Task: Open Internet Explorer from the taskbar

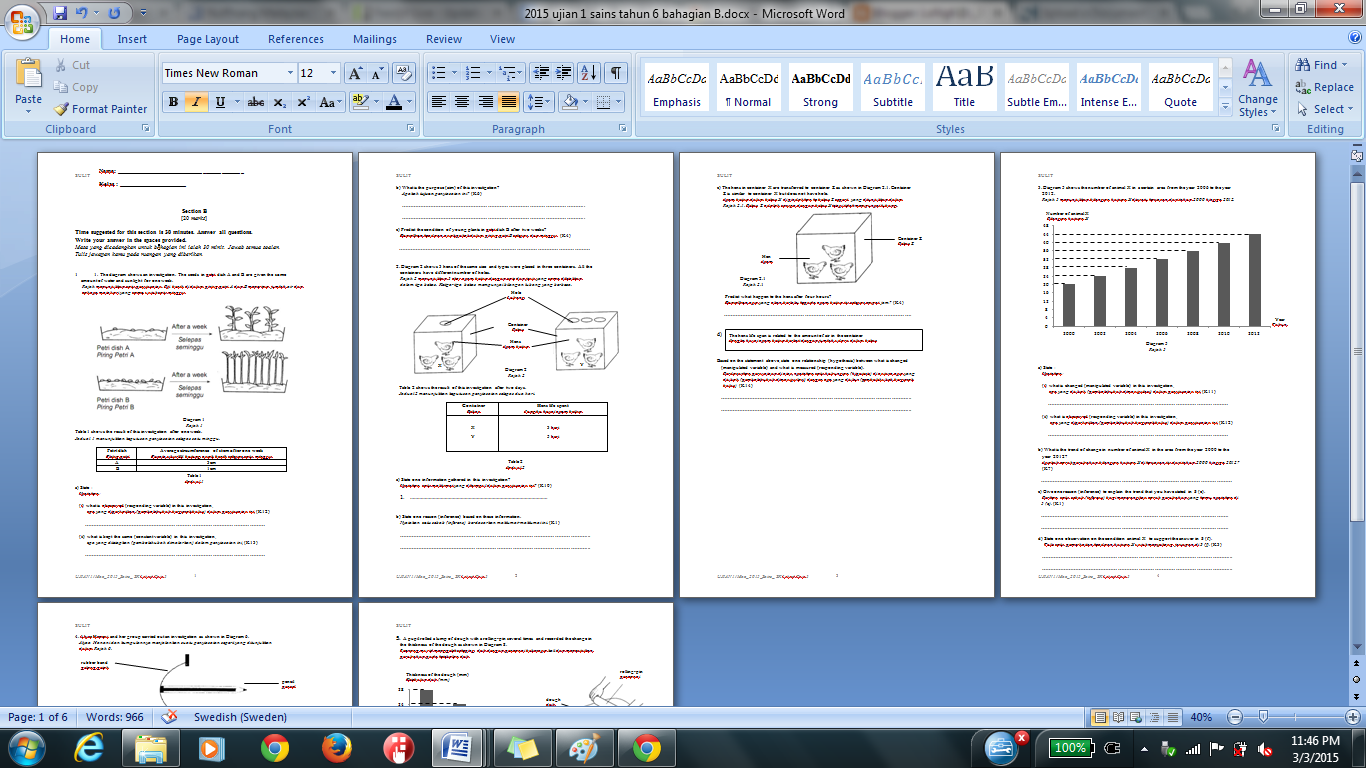Action: tap(88, 747)
